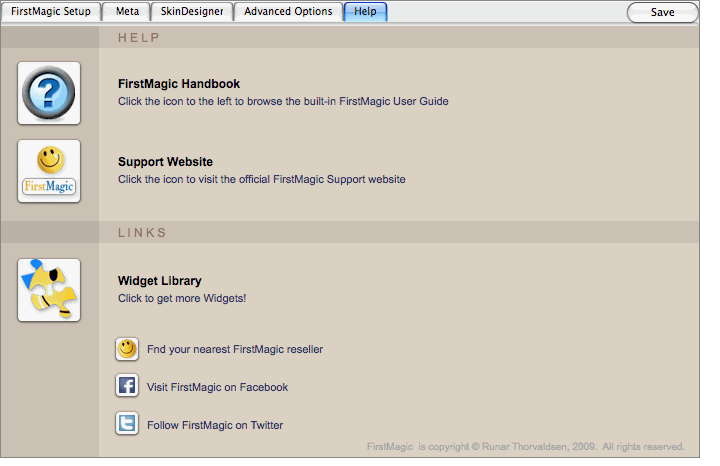Click the Support Website heading

pos(165,162)
